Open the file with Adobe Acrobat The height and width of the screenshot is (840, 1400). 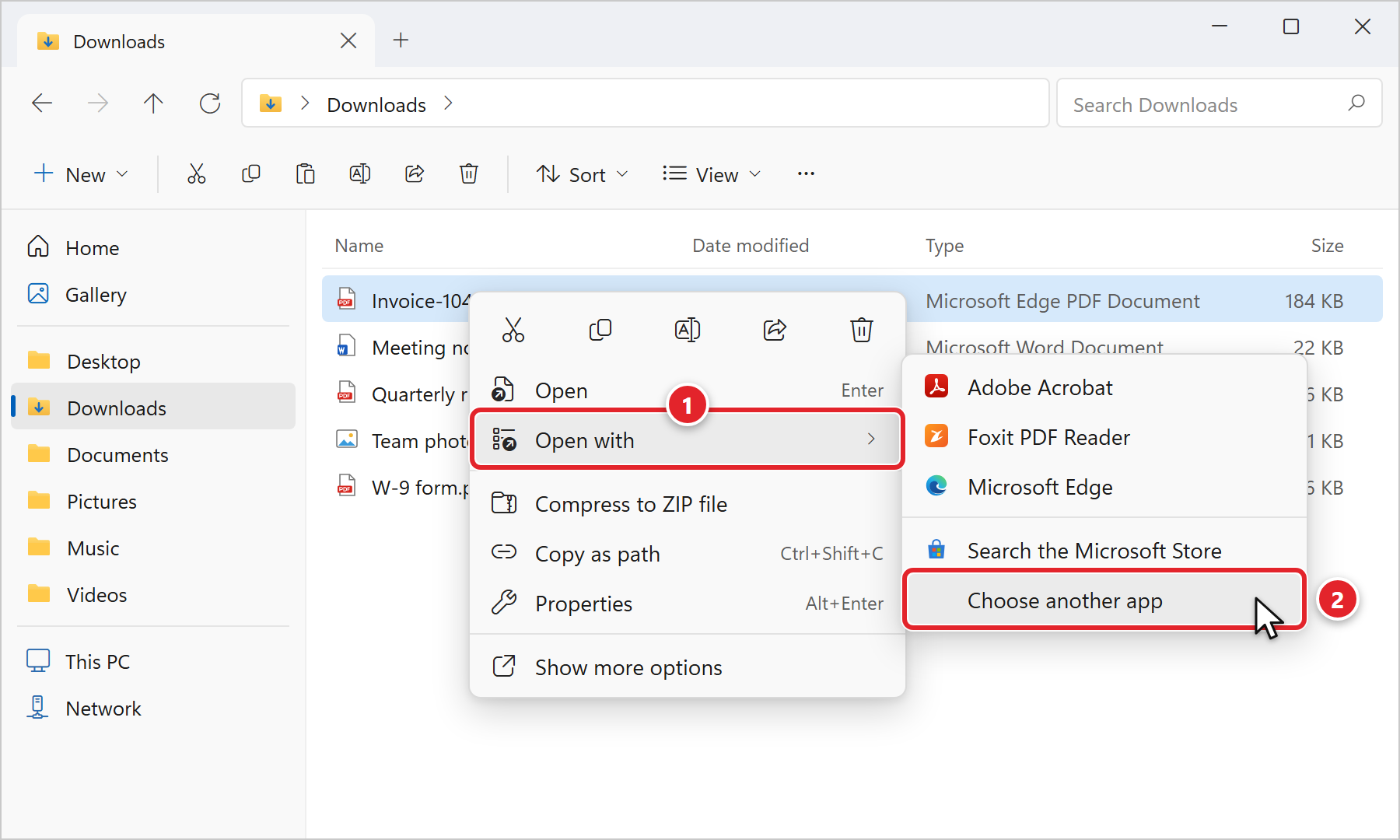click(x=1104, y=387)
